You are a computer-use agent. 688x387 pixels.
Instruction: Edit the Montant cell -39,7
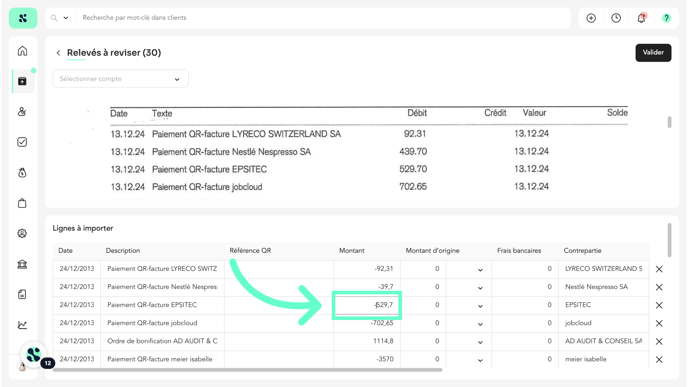[x=367, y=287]
